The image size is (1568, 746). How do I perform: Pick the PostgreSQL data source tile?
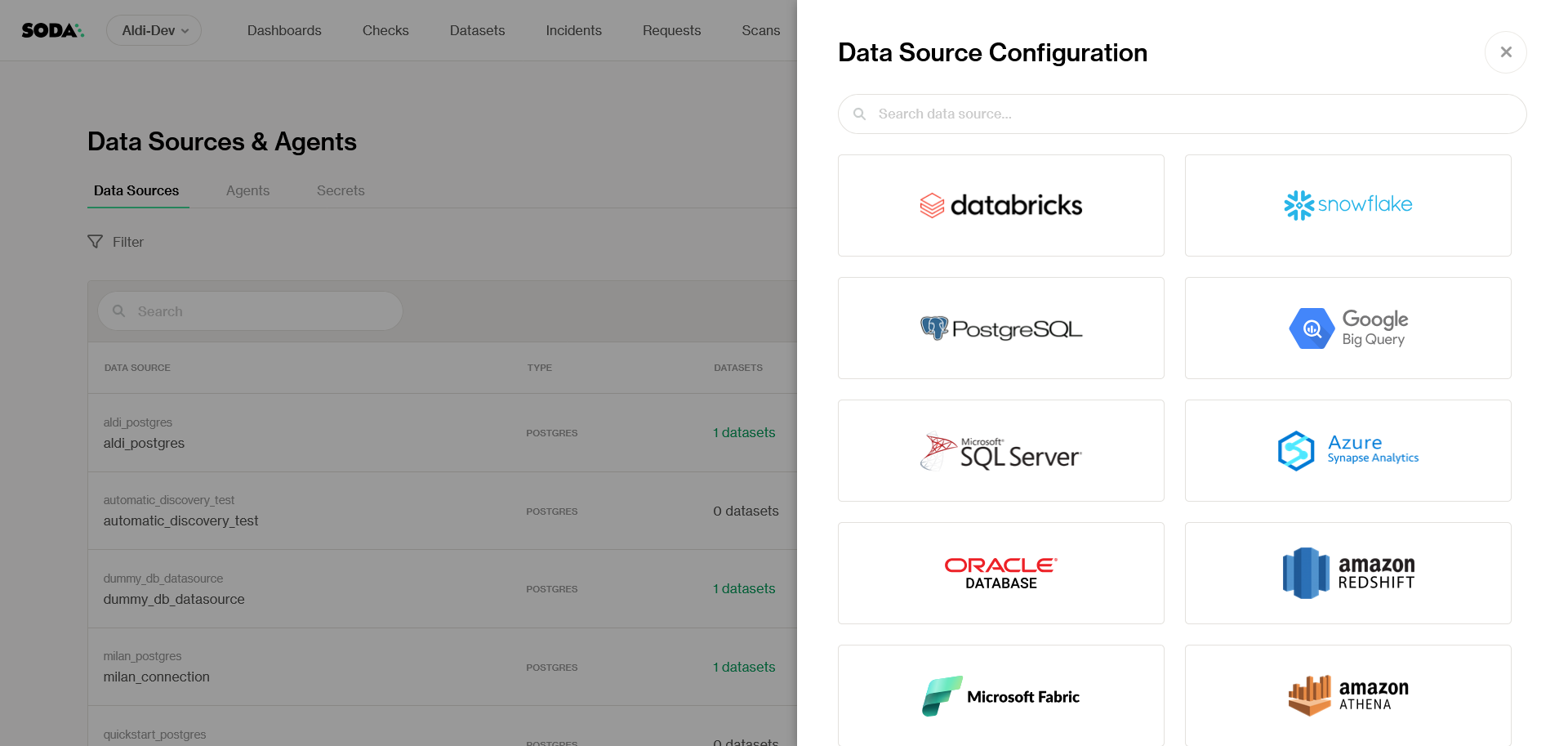coord(1000,328)
